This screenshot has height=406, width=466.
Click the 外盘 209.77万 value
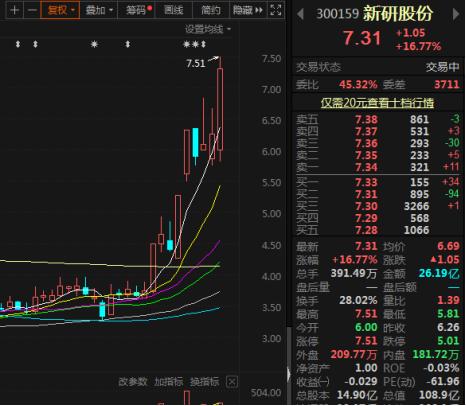tap(354, 354)
